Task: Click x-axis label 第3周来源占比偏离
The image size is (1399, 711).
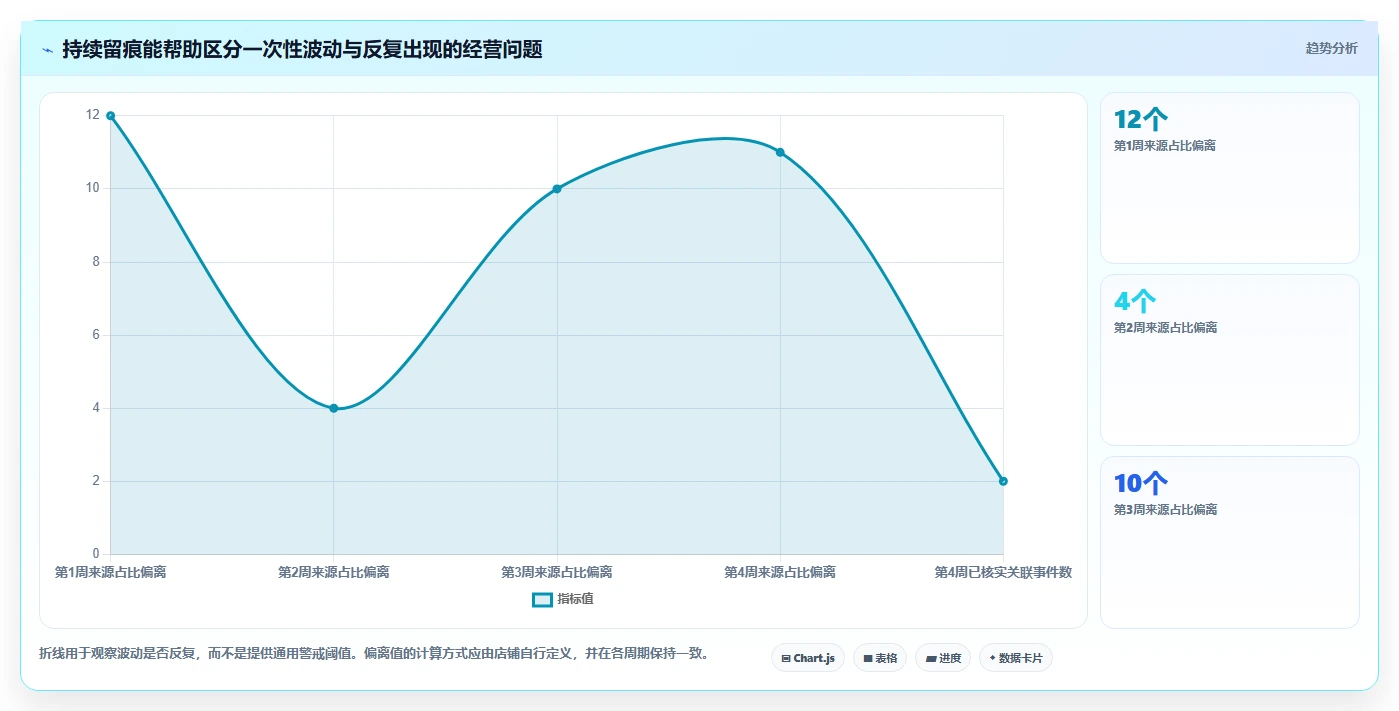Action: pyautogui.click(x=557, y=572)
